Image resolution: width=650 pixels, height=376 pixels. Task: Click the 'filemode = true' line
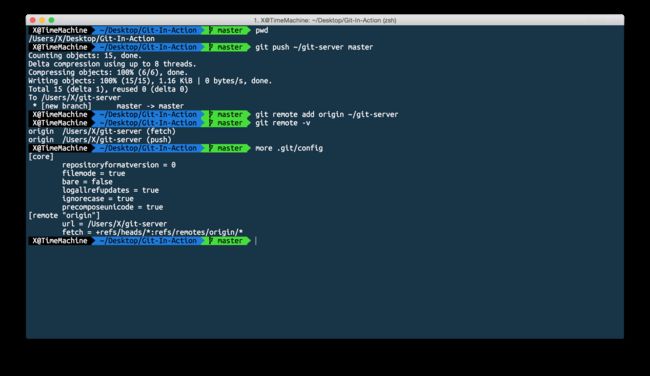click(x=93, y=173)
